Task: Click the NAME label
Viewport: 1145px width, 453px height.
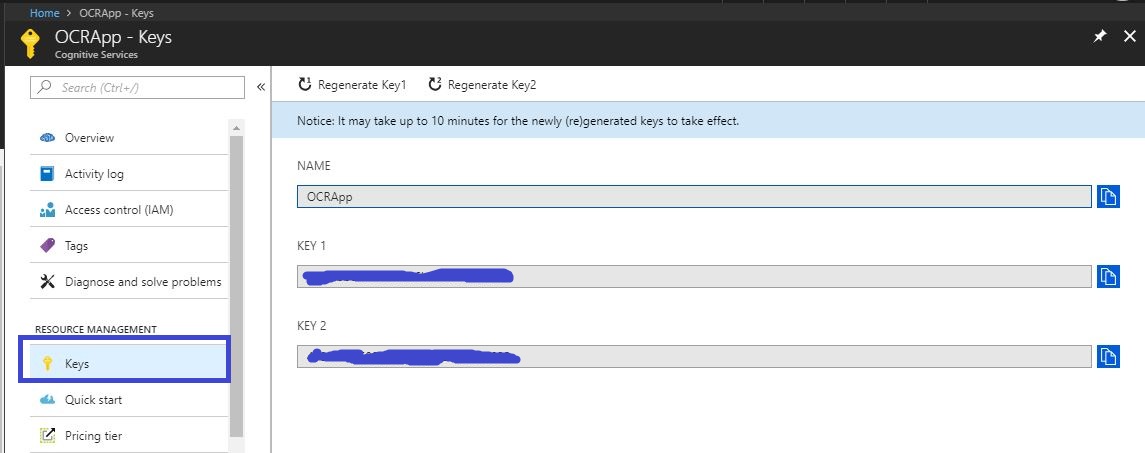Action: click(x=314, y=166)
